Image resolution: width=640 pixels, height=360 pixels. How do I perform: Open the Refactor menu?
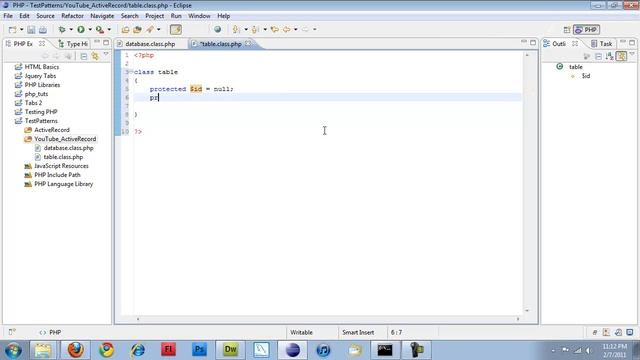click(x=72, y=16)
